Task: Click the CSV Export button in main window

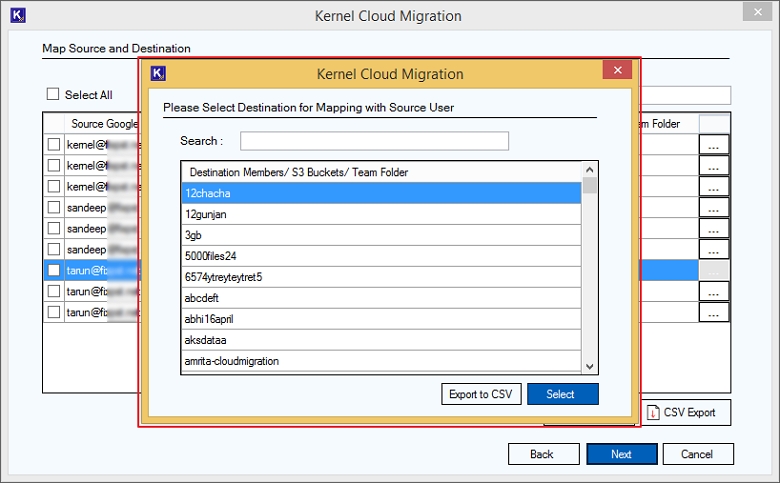Action: (x=686, y=412)
